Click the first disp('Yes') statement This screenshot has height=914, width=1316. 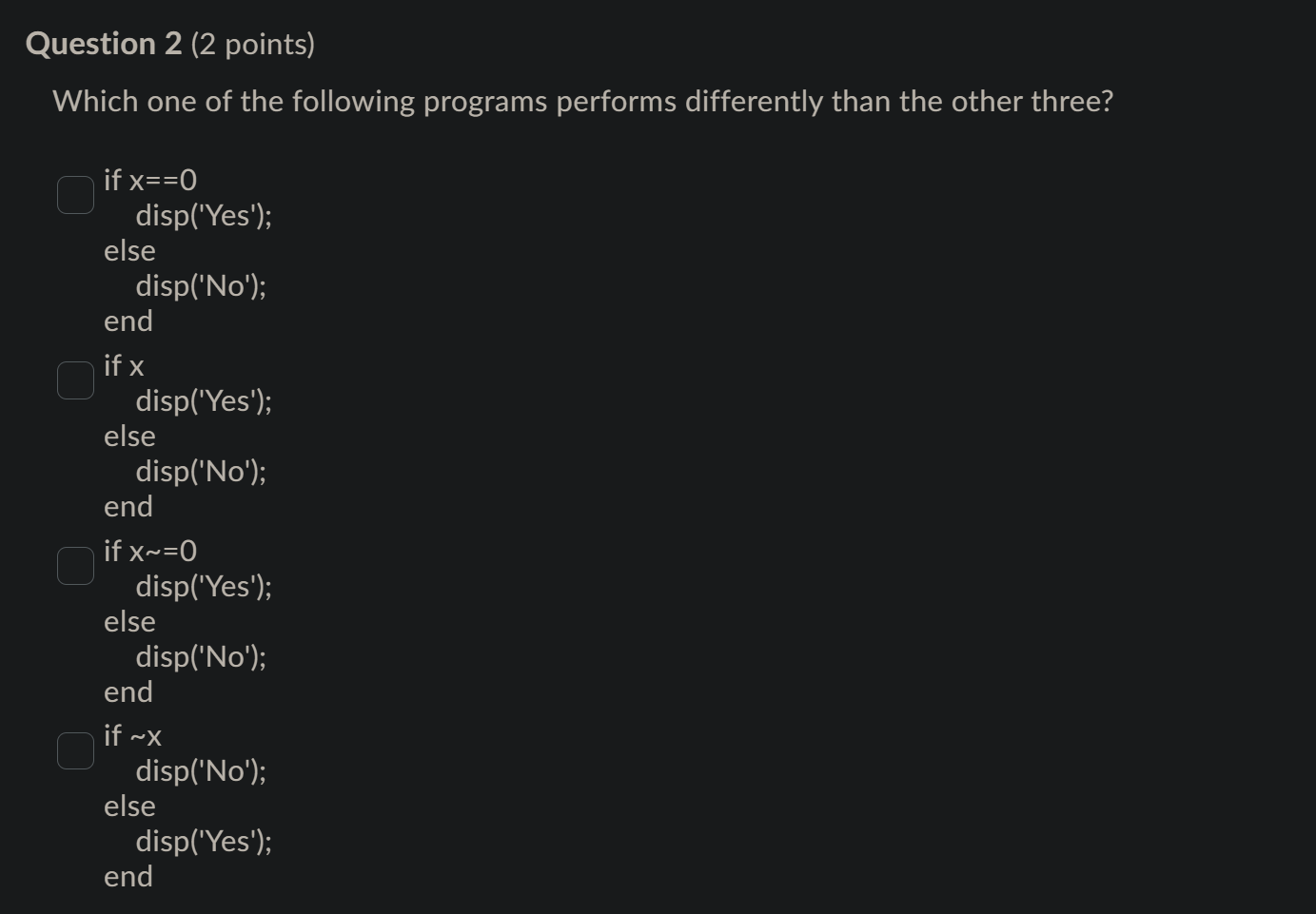tap(205, 216)
